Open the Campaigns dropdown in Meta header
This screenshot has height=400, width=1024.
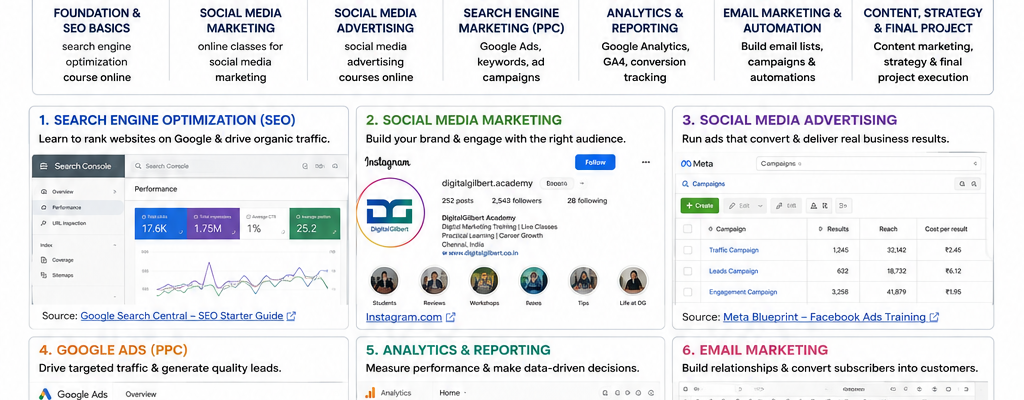tap(869, 163)
